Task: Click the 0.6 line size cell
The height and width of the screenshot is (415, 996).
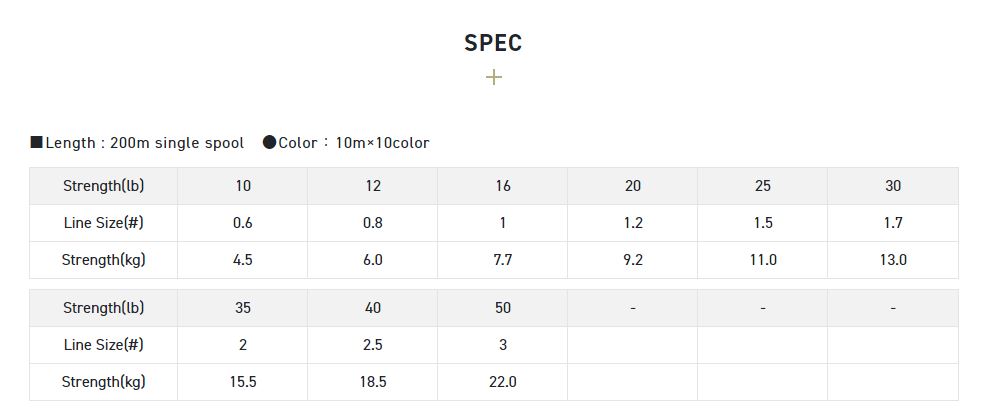Action: pos(243,223)
